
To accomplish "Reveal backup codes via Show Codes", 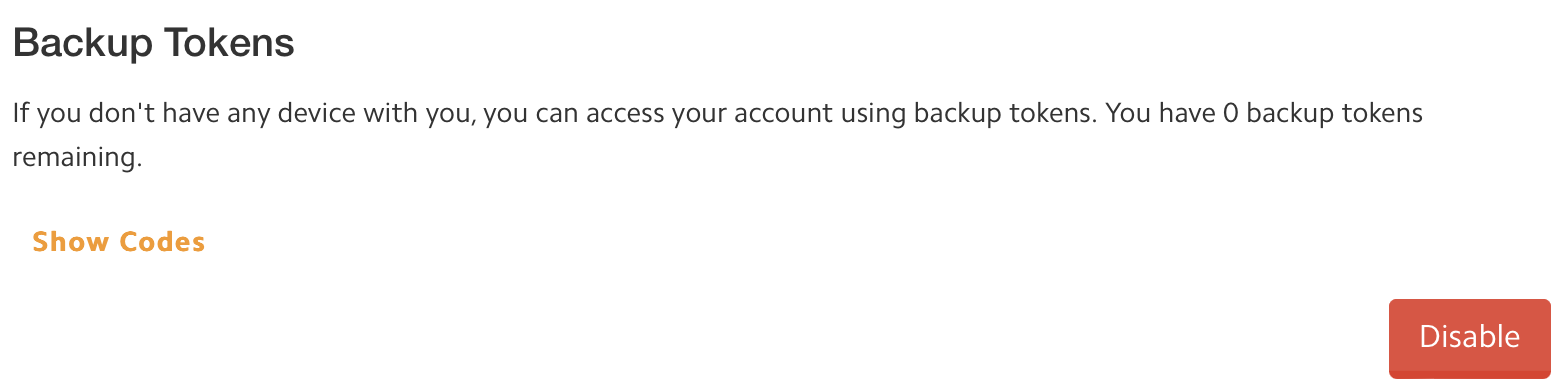I will [x=119, y=242].
